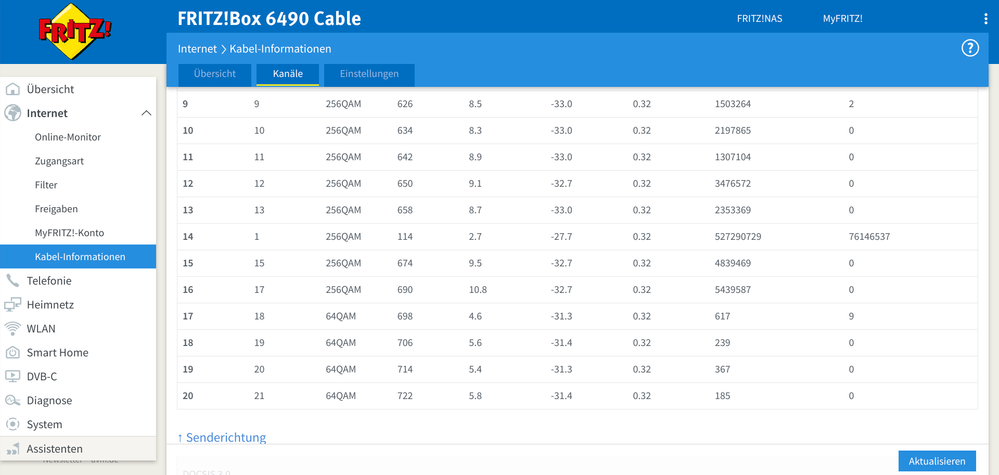The width and height of the screenshot is (999, 475).
Task: Click the power level 9.1 in row 12
Action: 475,183
